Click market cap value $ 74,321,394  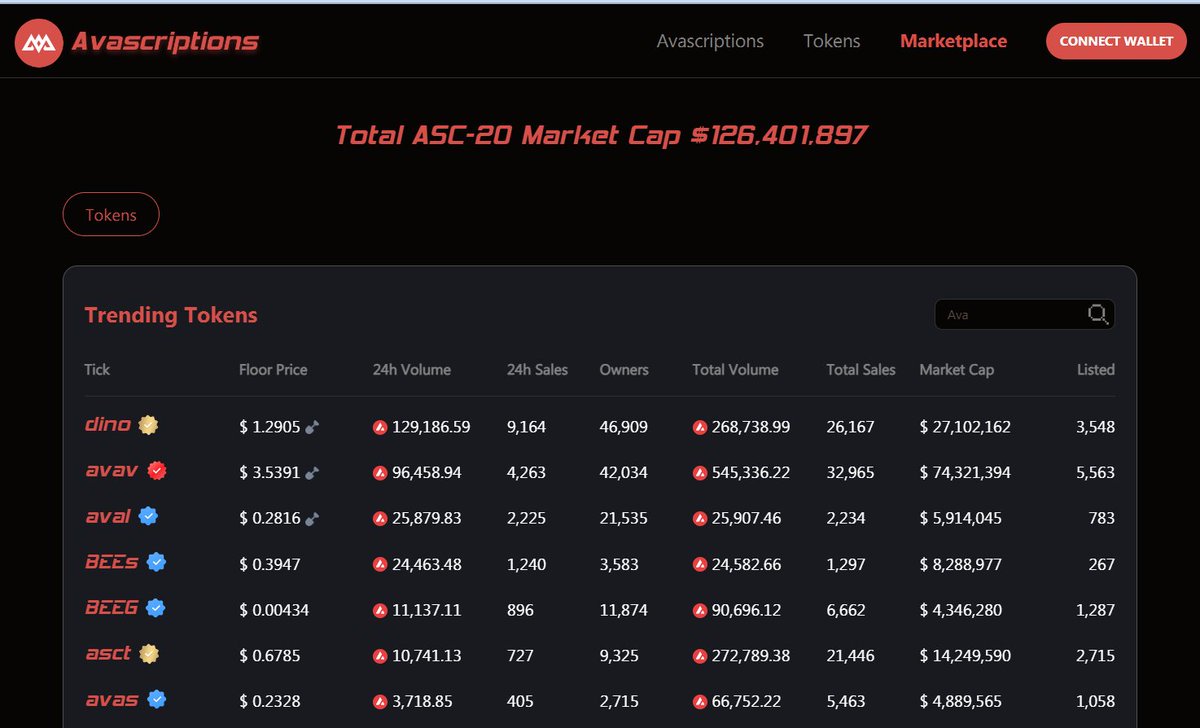pos(965,473)
